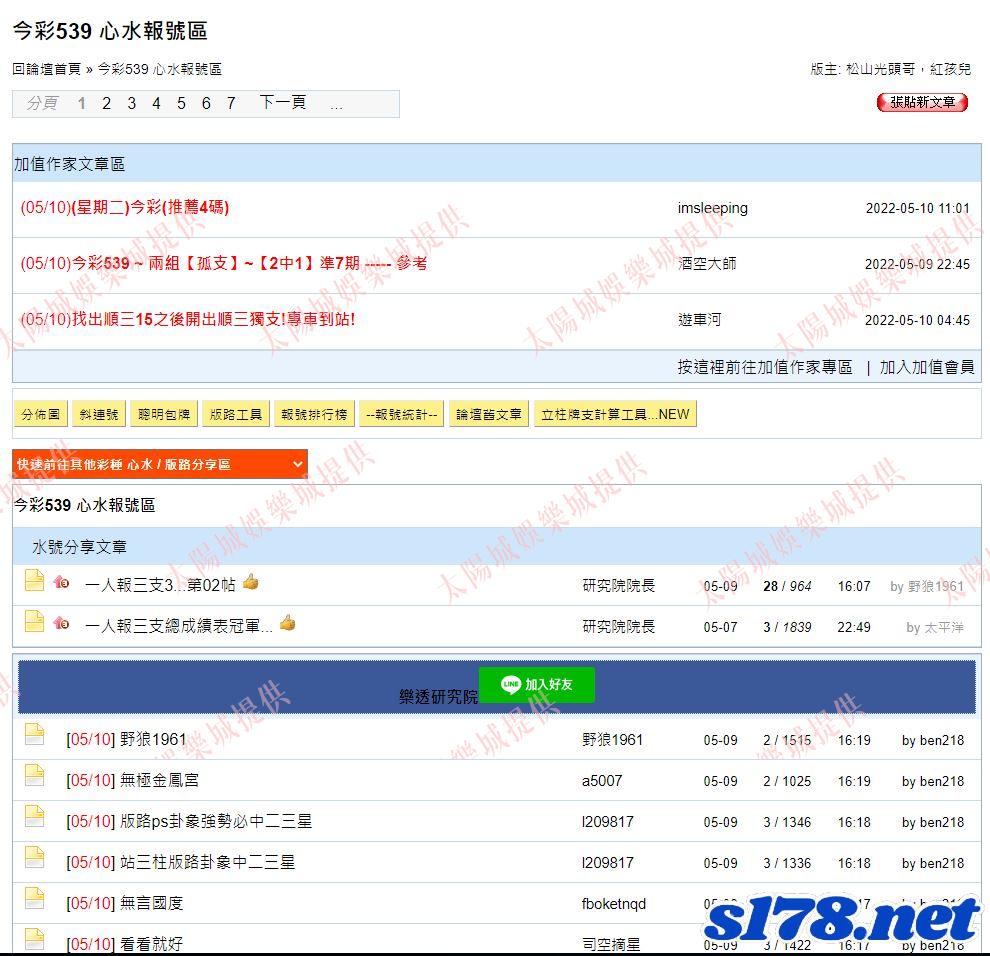Open article (05/10)(星期二)今彩(推薦4碼)
Image resolution: width=990 pixels, height=956 pixels.
tap(125, 207)
